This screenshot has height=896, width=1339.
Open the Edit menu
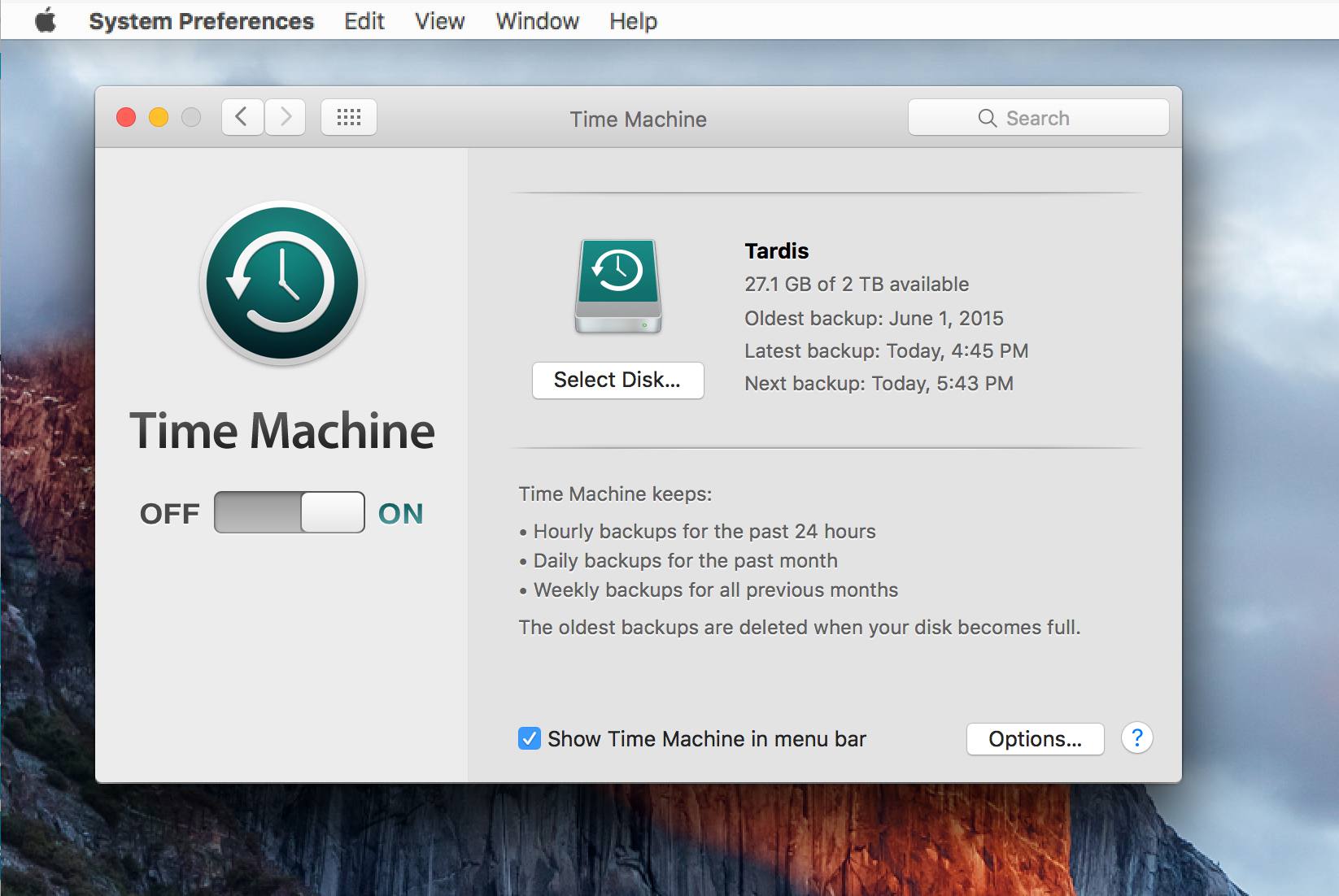(x=364, y=21)
